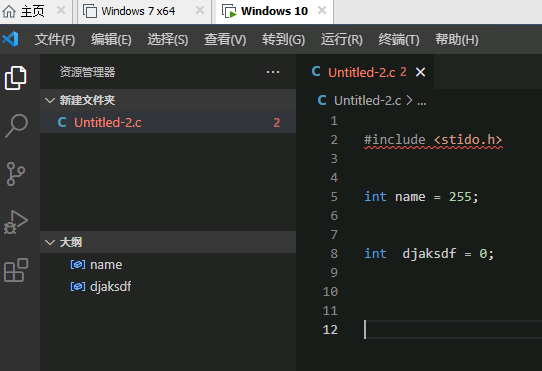Screen dimensions: 542x371
Task: Open the 运行(R) menu
Action: [342, 39]
